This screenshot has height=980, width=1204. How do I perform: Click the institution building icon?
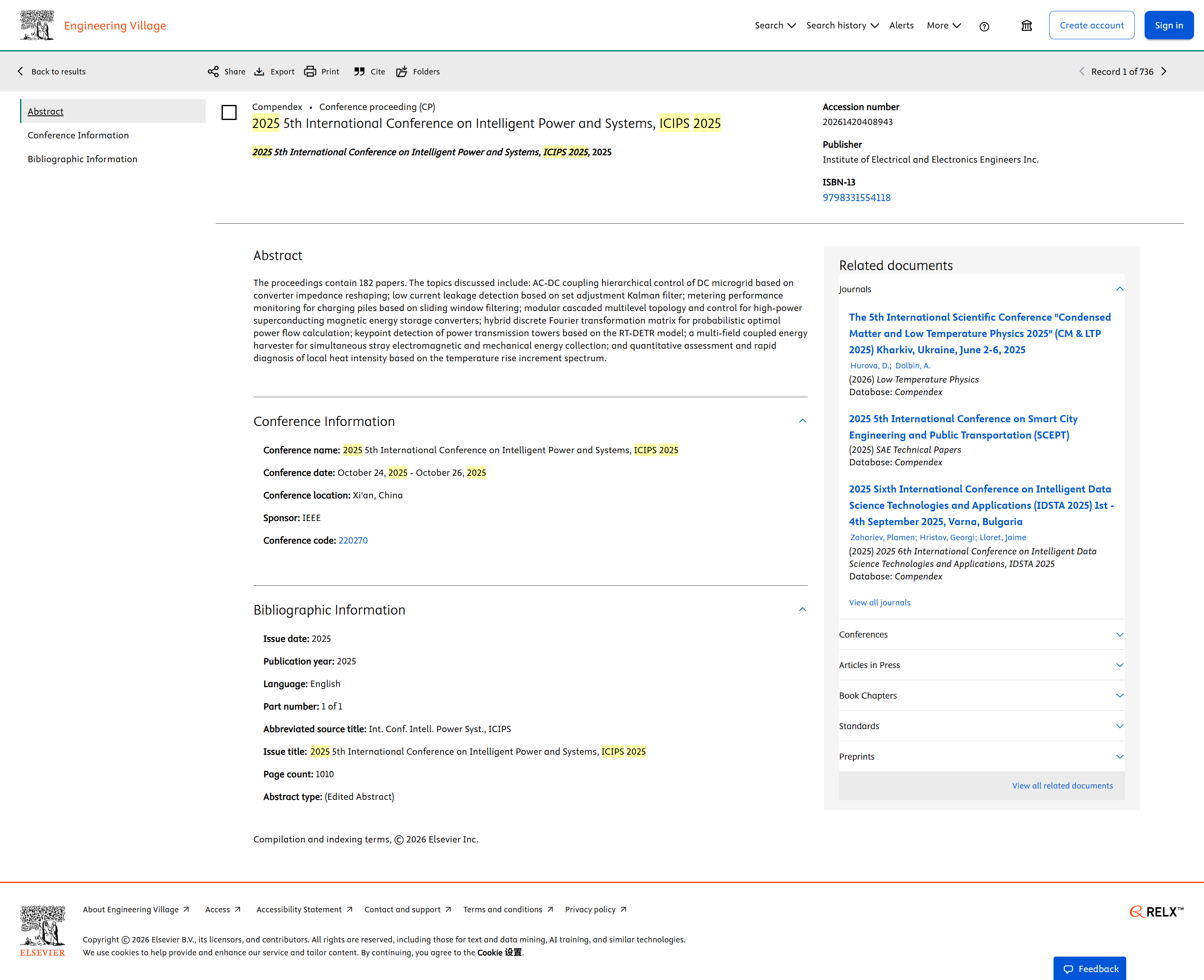click(1026, 26)
